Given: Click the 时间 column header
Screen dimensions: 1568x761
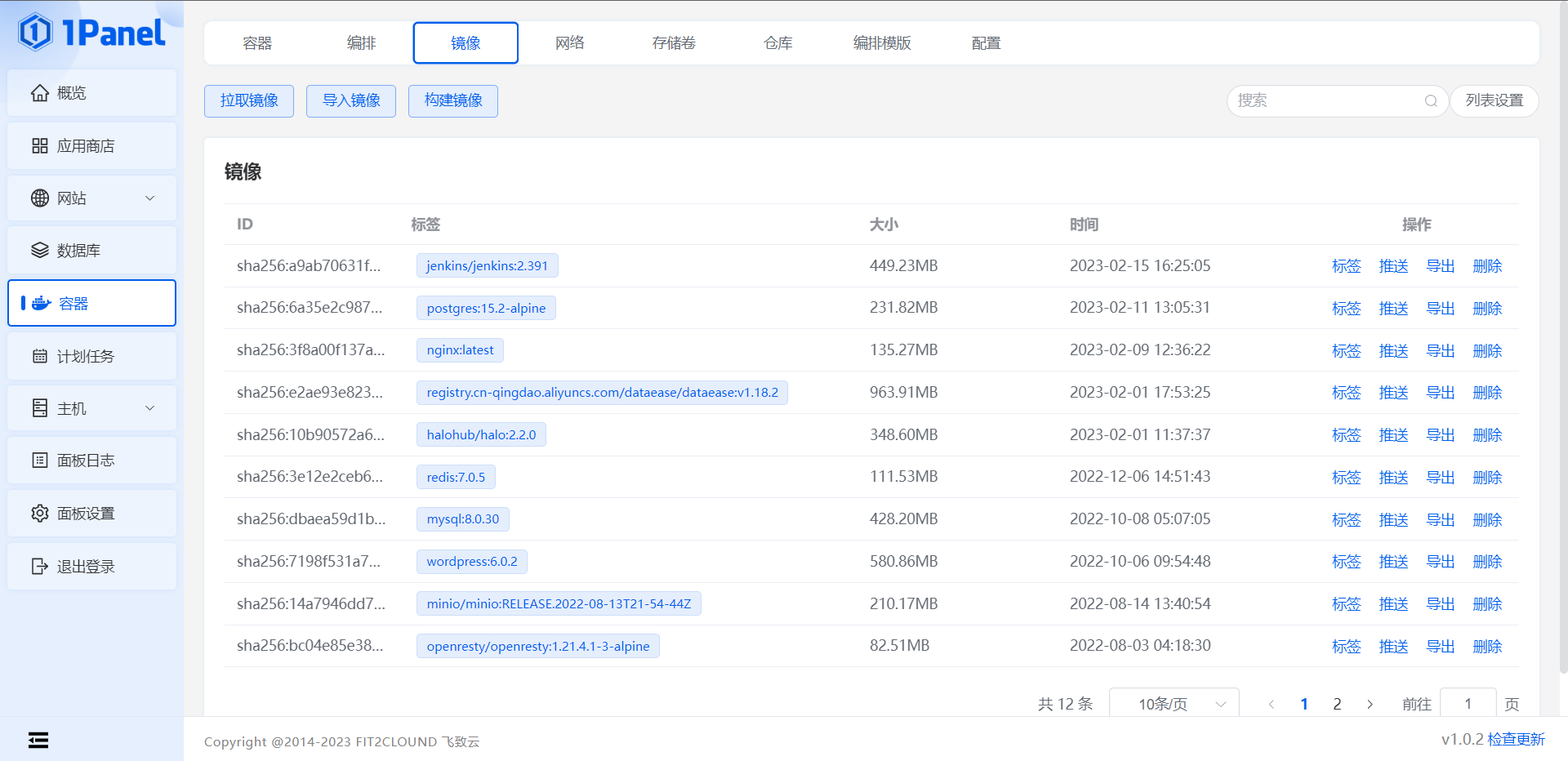Looking at the screenshot, I should click(x=1084, y=225).
